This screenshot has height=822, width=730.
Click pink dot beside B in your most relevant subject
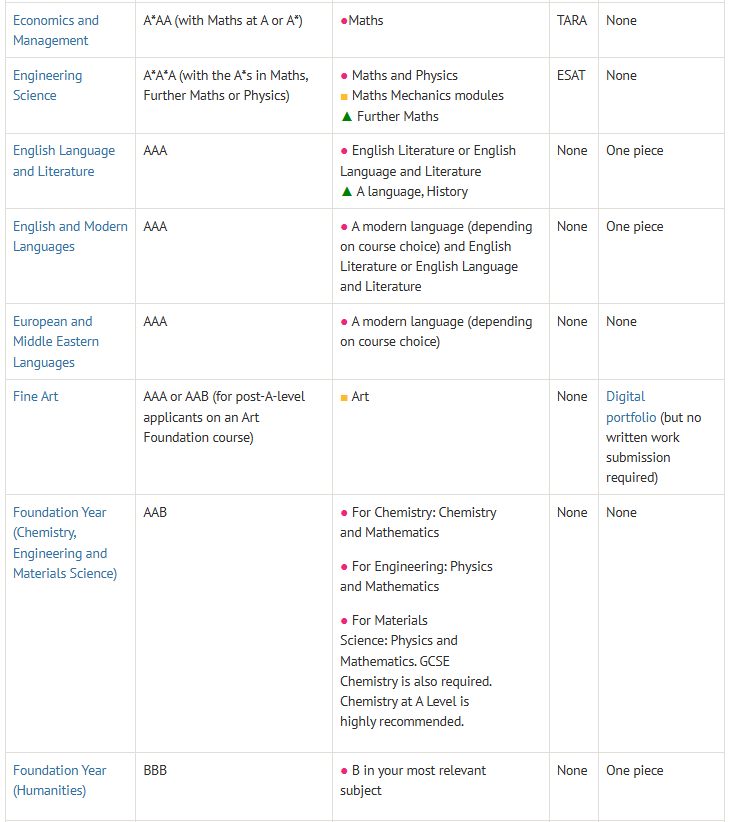click(344, 771)
